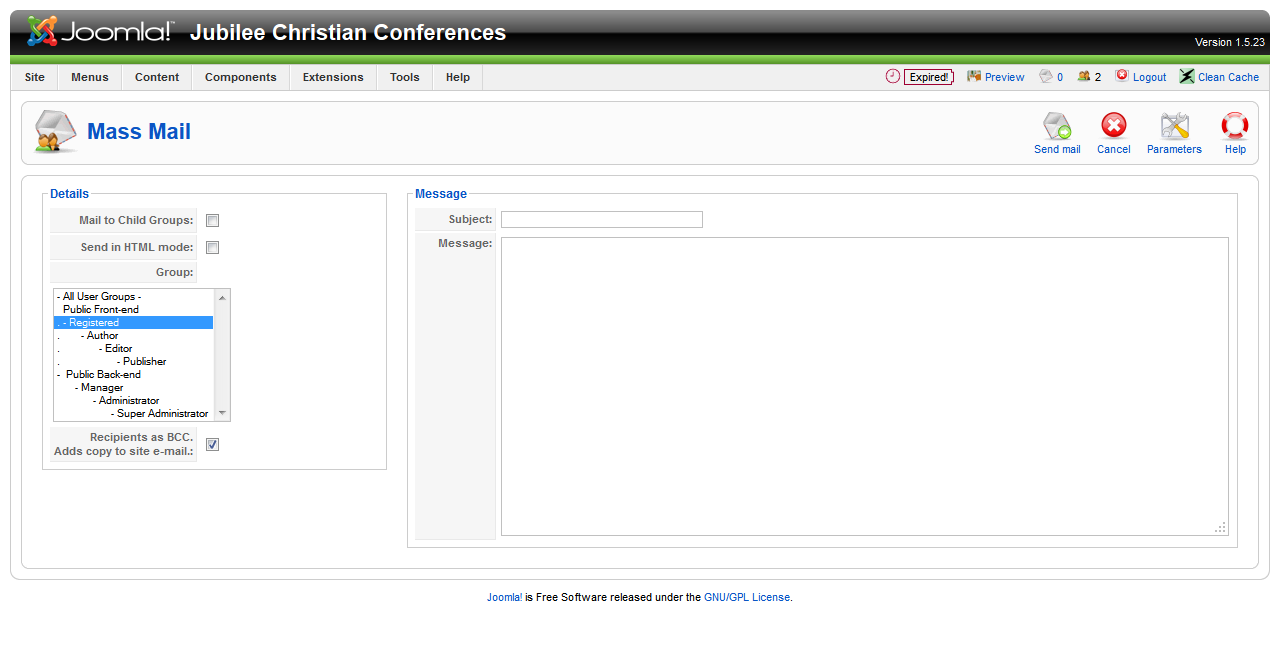1280x648 pixels.
Task: Open the Menus menu
Action: [x=90, y=77]
